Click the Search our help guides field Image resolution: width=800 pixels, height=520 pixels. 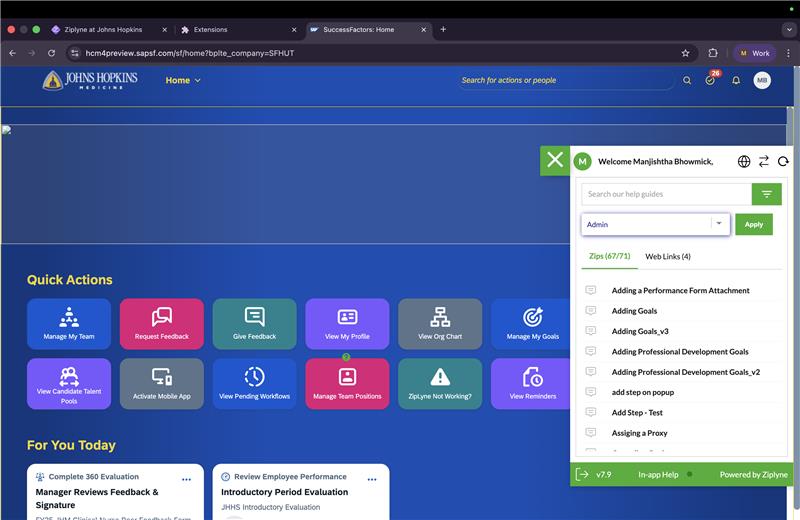666,194
